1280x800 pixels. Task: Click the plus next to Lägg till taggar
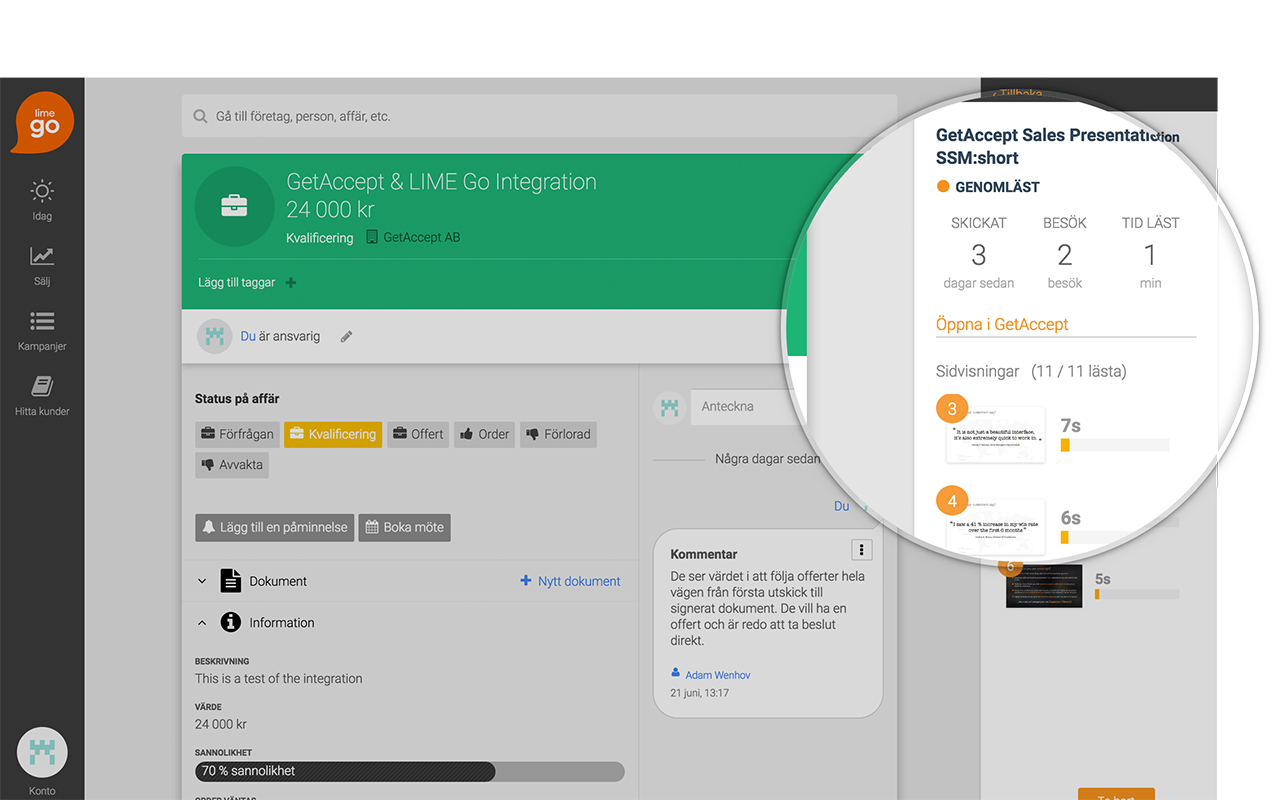tap(291, 283)
